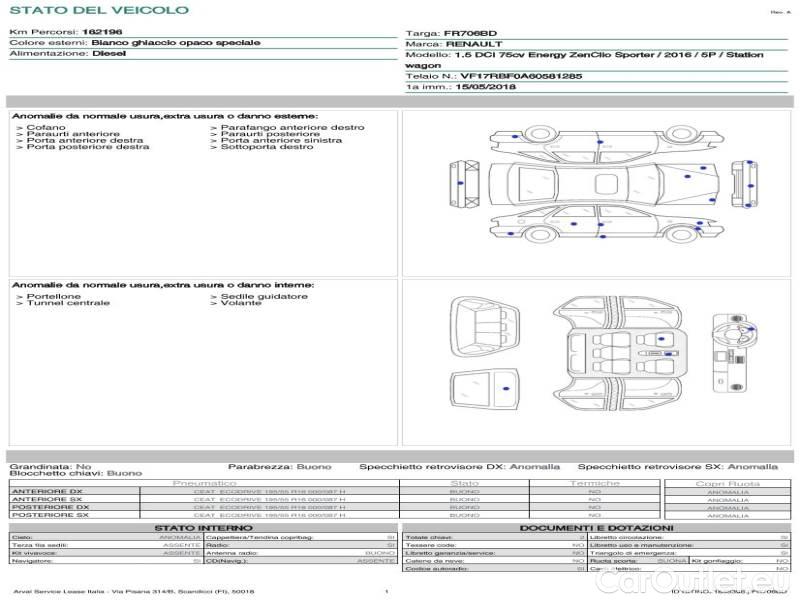The width and height of the screenshot is (800, 600).
Task: Select the mileage value "182196"
Action: click(102, 32)
